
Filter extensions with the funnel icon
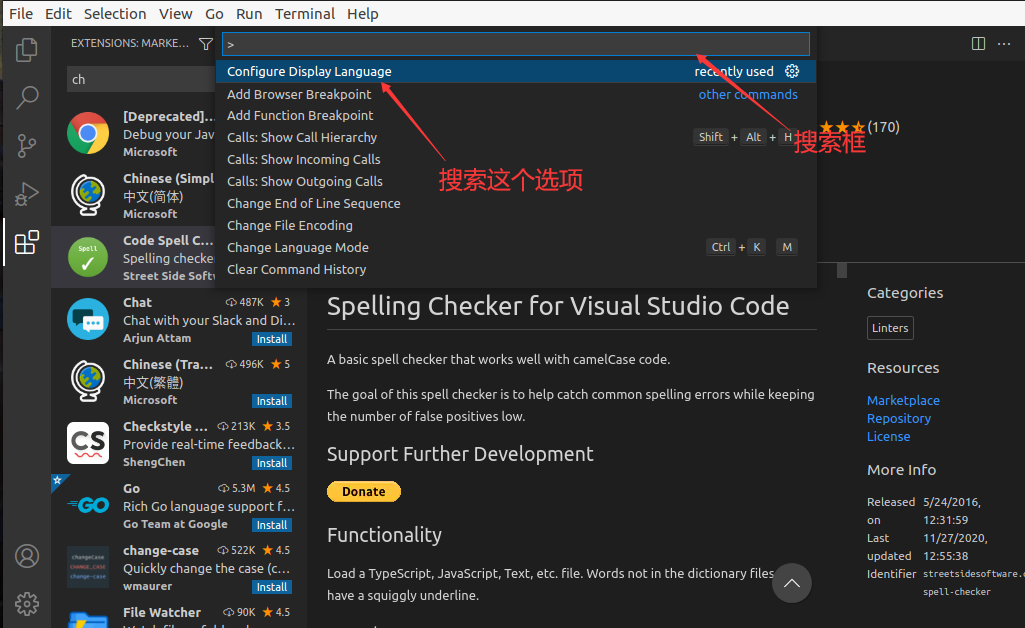pos(206,44)
